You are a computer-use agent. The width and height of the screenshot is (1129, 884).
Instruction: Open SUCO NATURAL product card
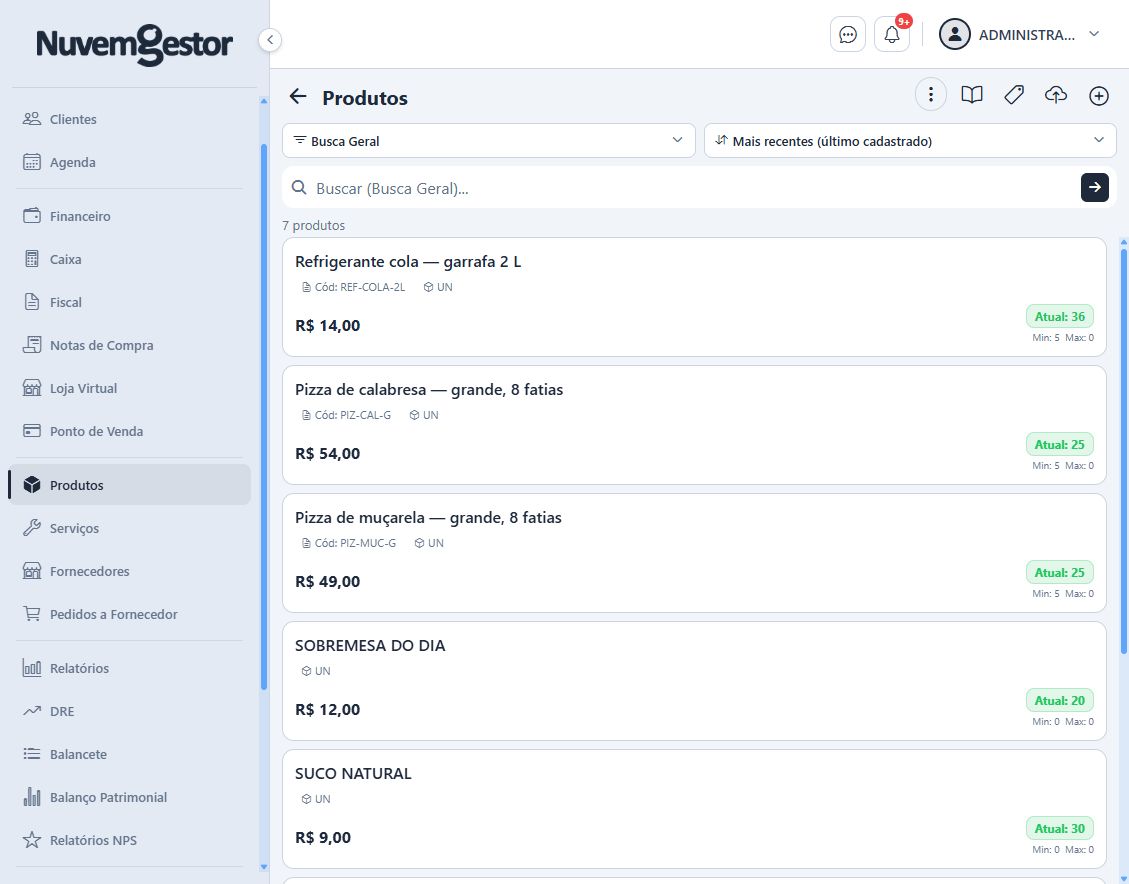pyautogui.click(x=694, y=809)
